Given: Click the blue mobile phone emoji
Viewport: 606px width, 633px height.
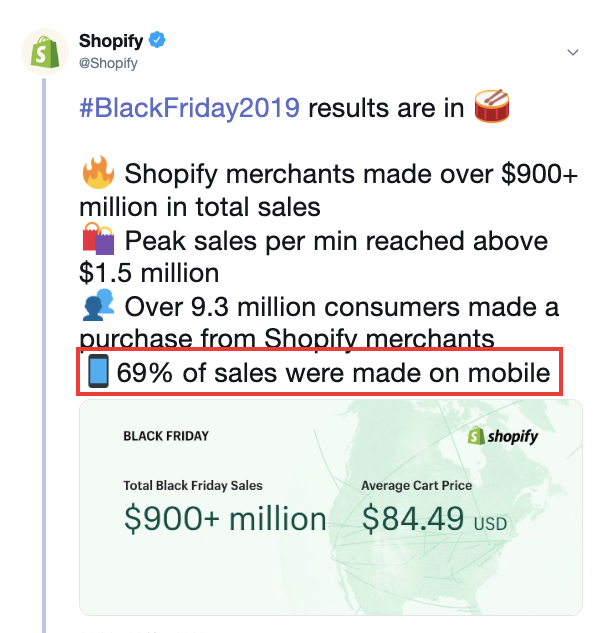Looking at the screenshot, I should pyautogui.click(x=99, y=371).
